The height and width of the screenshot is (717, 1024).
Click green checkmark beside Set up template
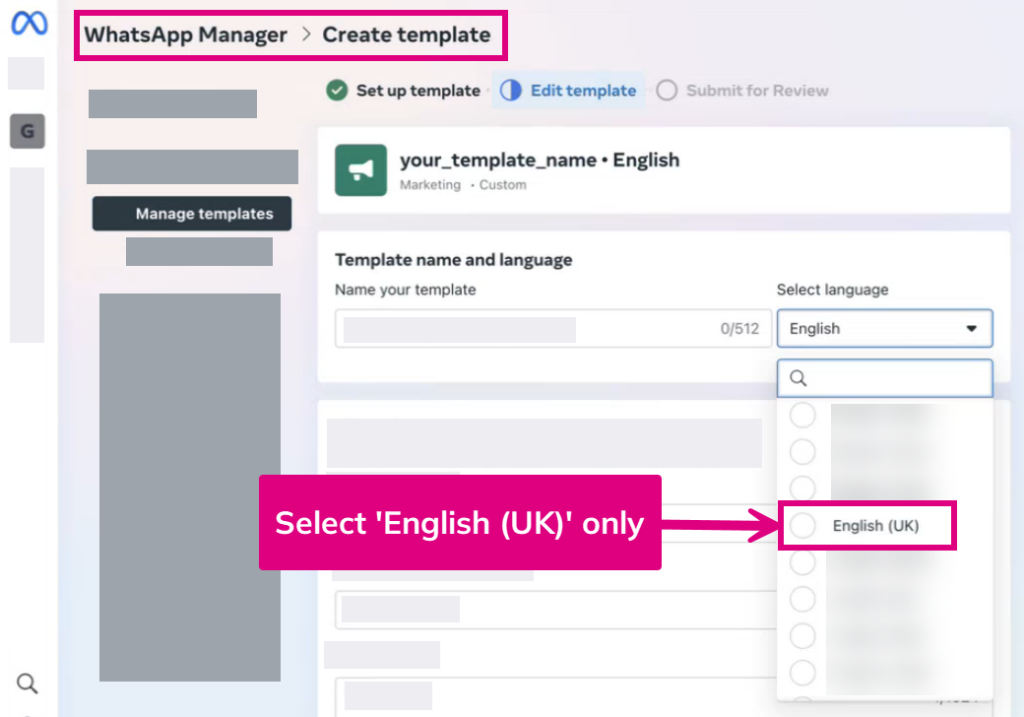point(337,90)
